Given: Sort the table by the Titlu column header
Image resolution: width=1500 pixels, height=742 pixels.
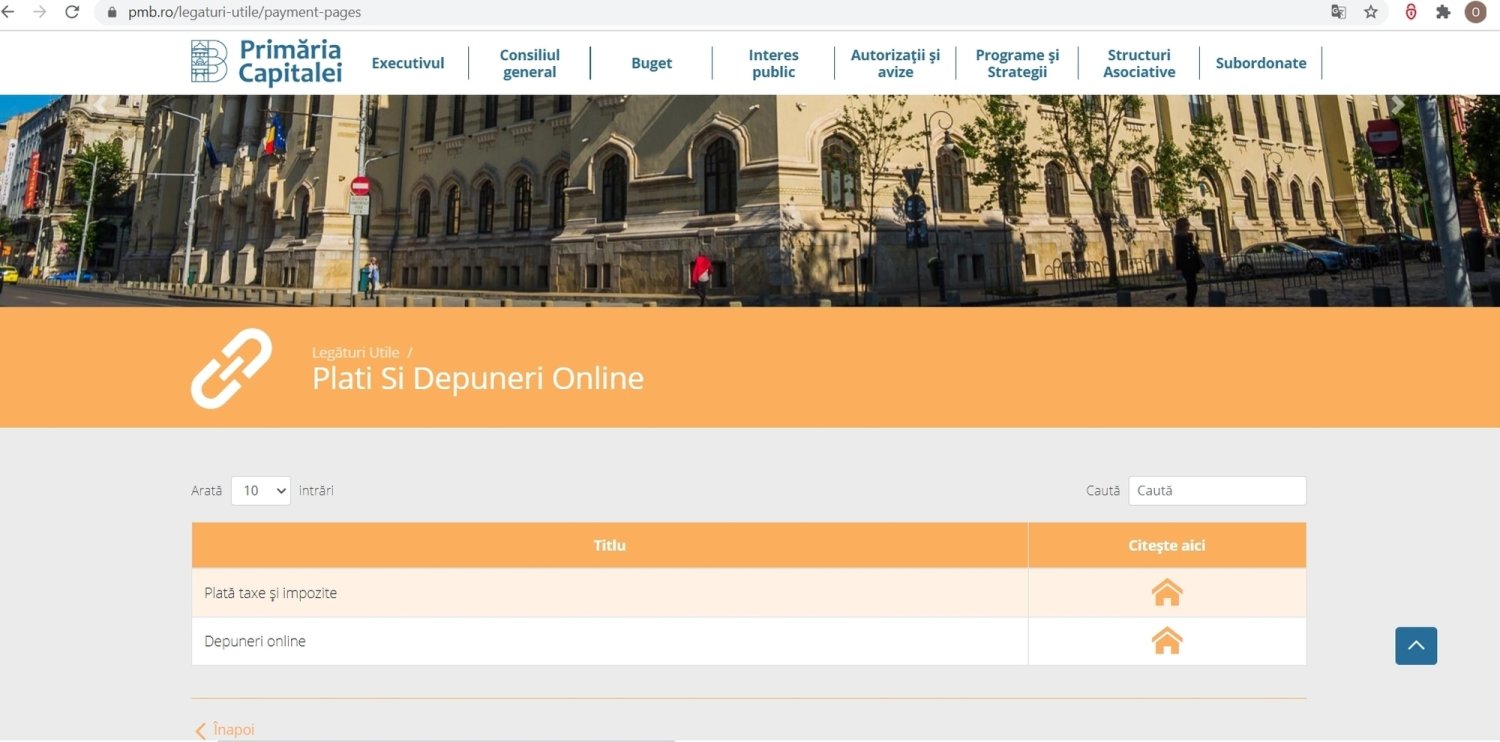Looking at the screenshot, I should pyautogui.click(x=609, y=545).
